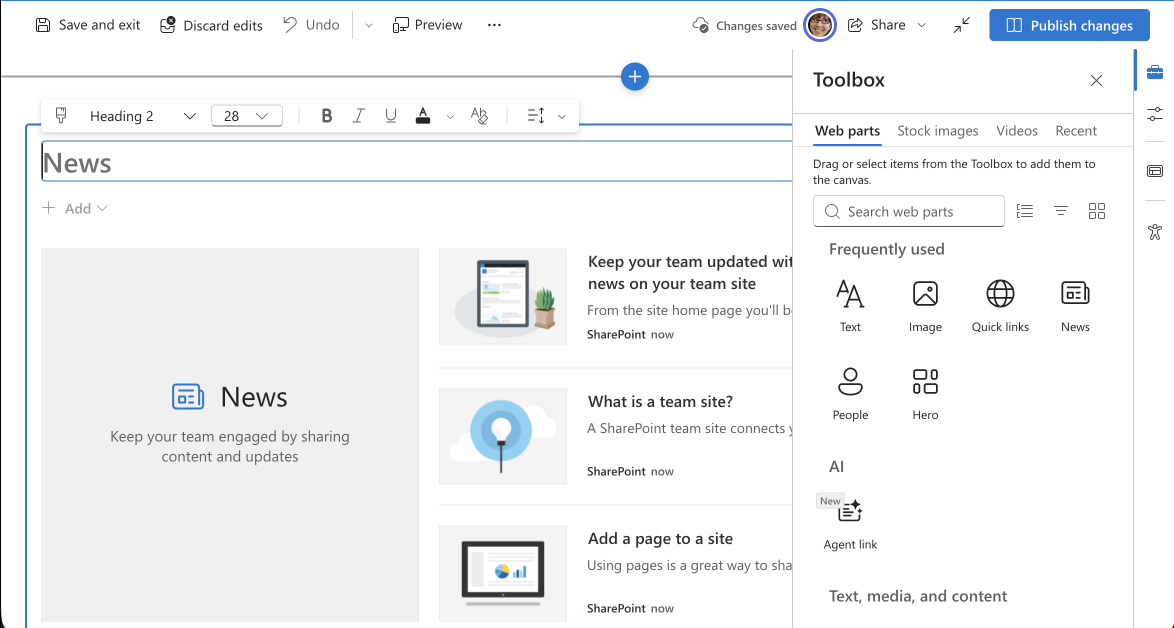
Task: Clear formatting with eraser icon
Action: coord(479,115)
